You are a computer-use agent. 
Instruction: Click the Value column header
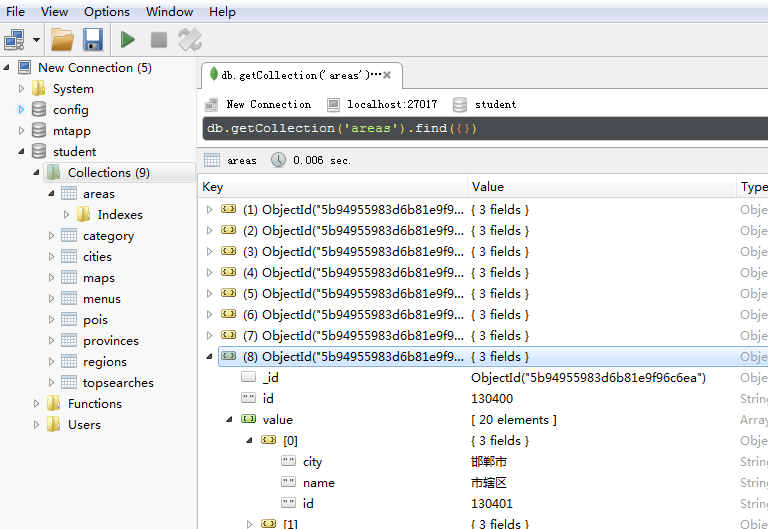point(601,187)
